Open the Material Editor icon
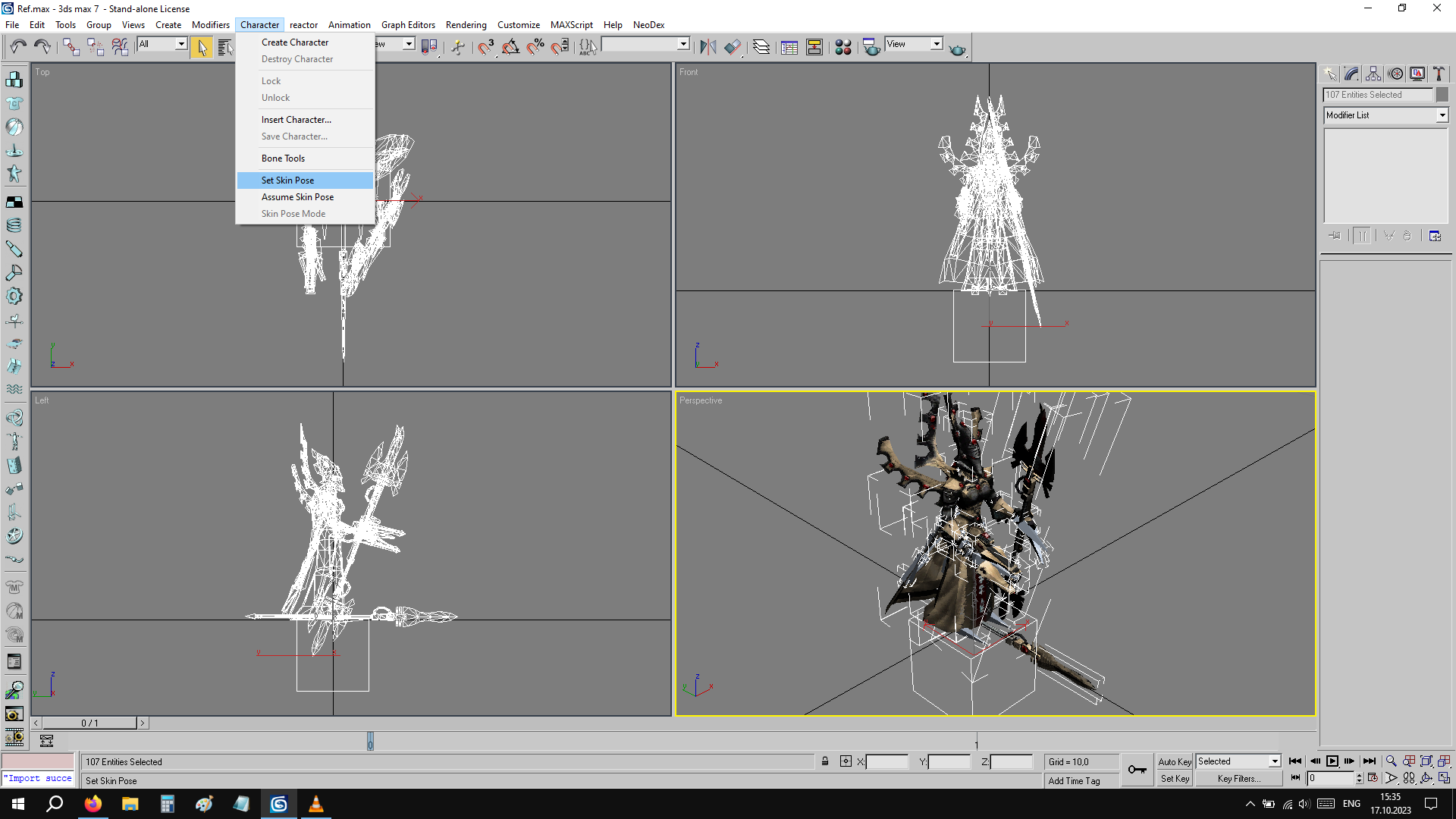This screenshot has width=1456, height=819. [843, 47]
